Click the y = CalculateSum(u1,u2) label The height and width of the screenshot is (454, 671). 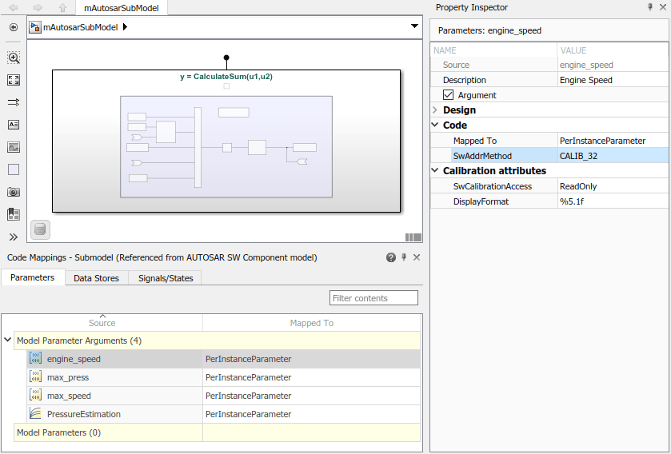(226, 76)
